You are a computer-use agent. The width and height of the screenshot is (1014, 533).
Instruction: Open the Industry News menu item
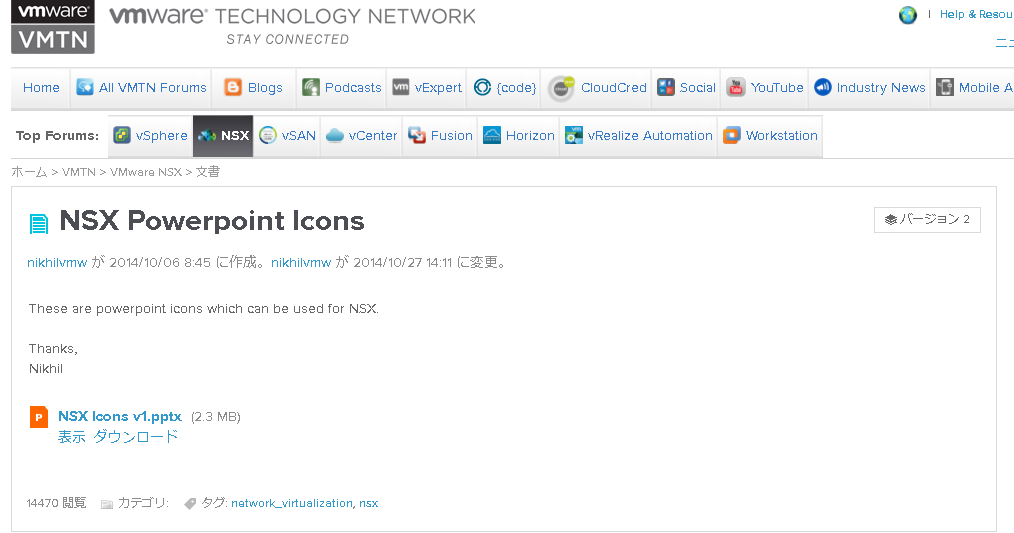pyautogui.click(x=881, y=87)
